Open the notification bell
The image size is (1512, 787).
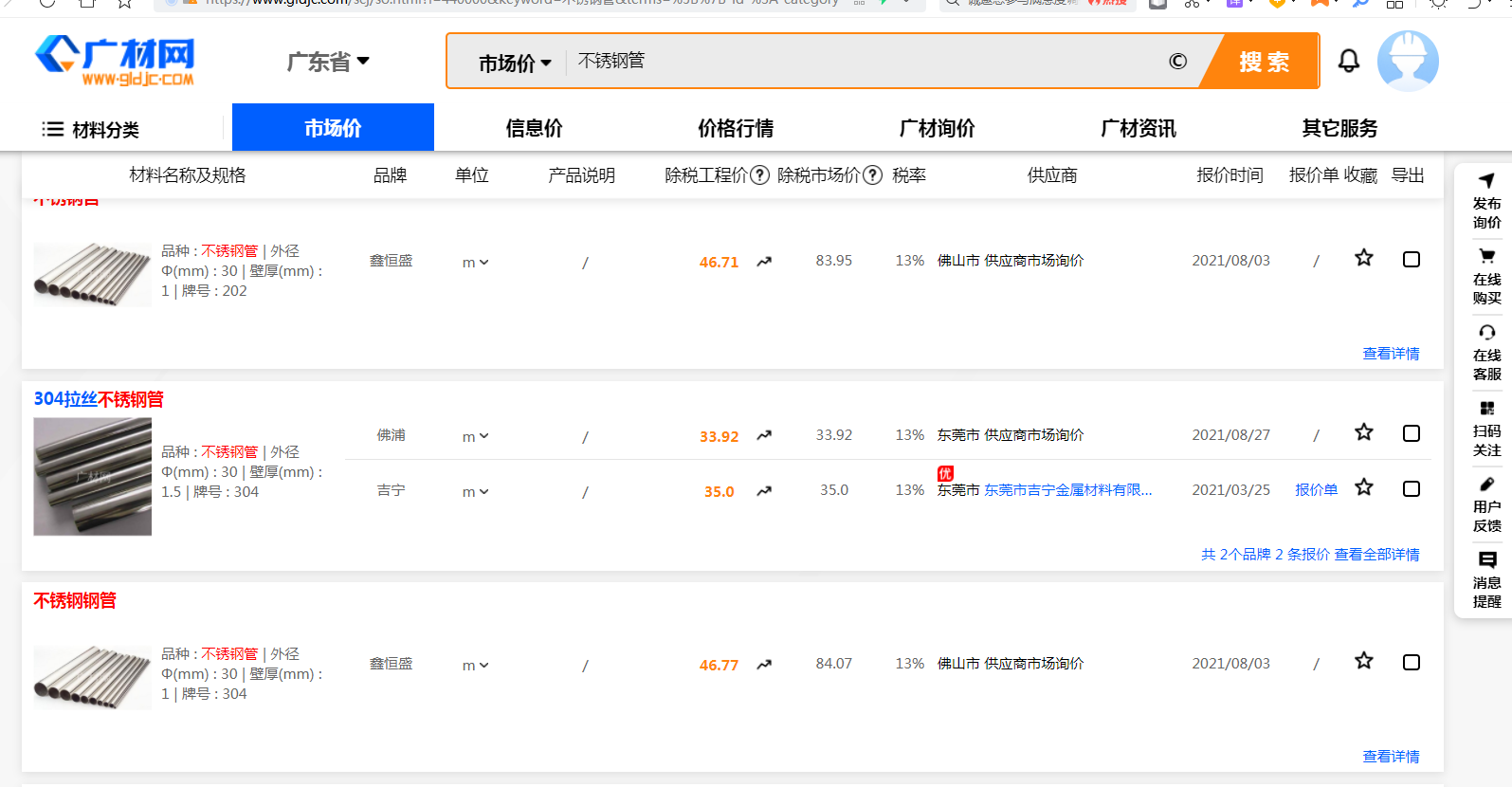click(x=1348, y=61)
